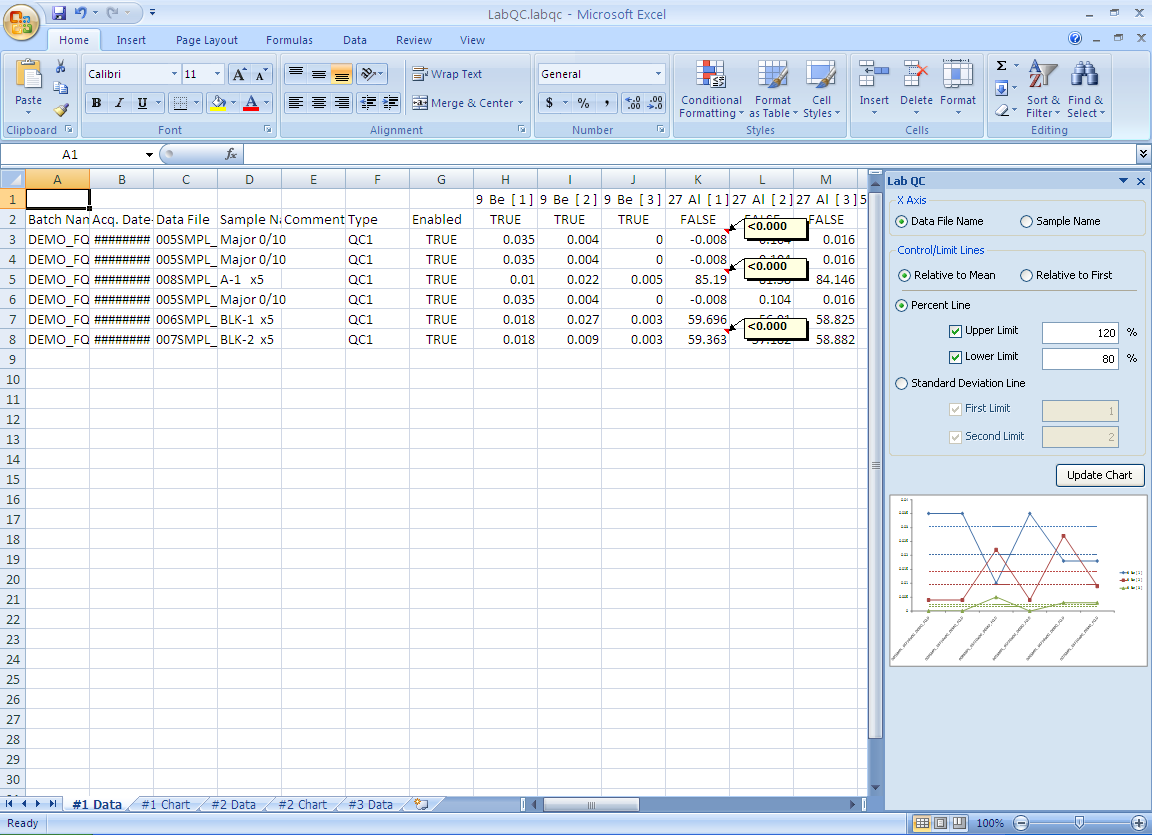Open Cell Styles gallery
Viewport: 1152px width, 835px height.
pos(821,89)
